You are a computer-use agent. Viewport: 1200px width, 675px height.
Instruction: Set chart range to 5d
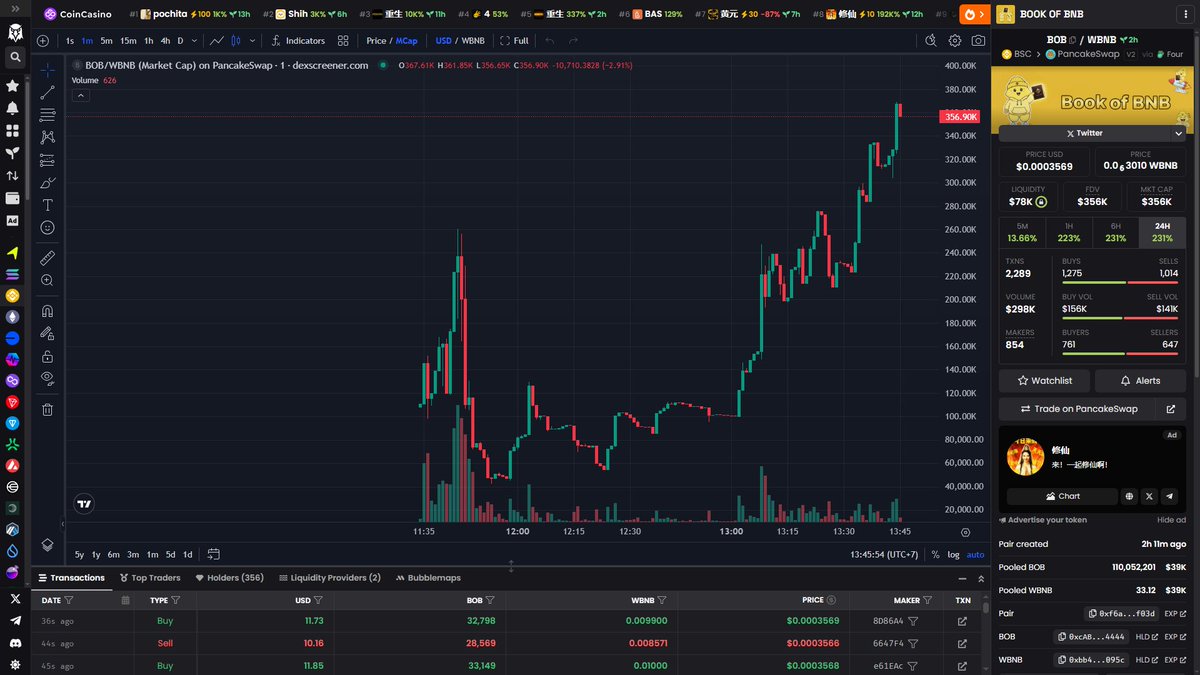[171, 554]
